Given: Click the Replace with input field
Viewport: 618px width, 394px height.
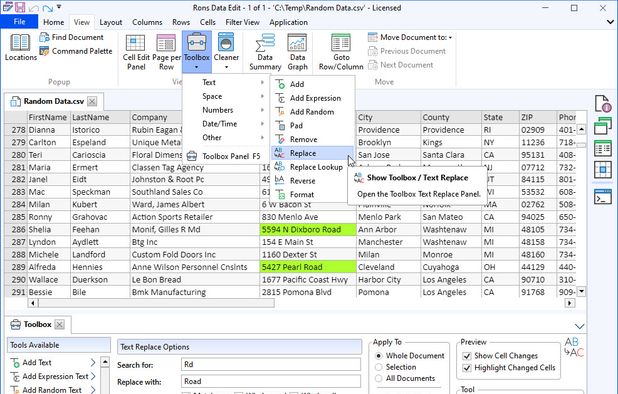Looking at the screenshot, I should pos(271,381).
